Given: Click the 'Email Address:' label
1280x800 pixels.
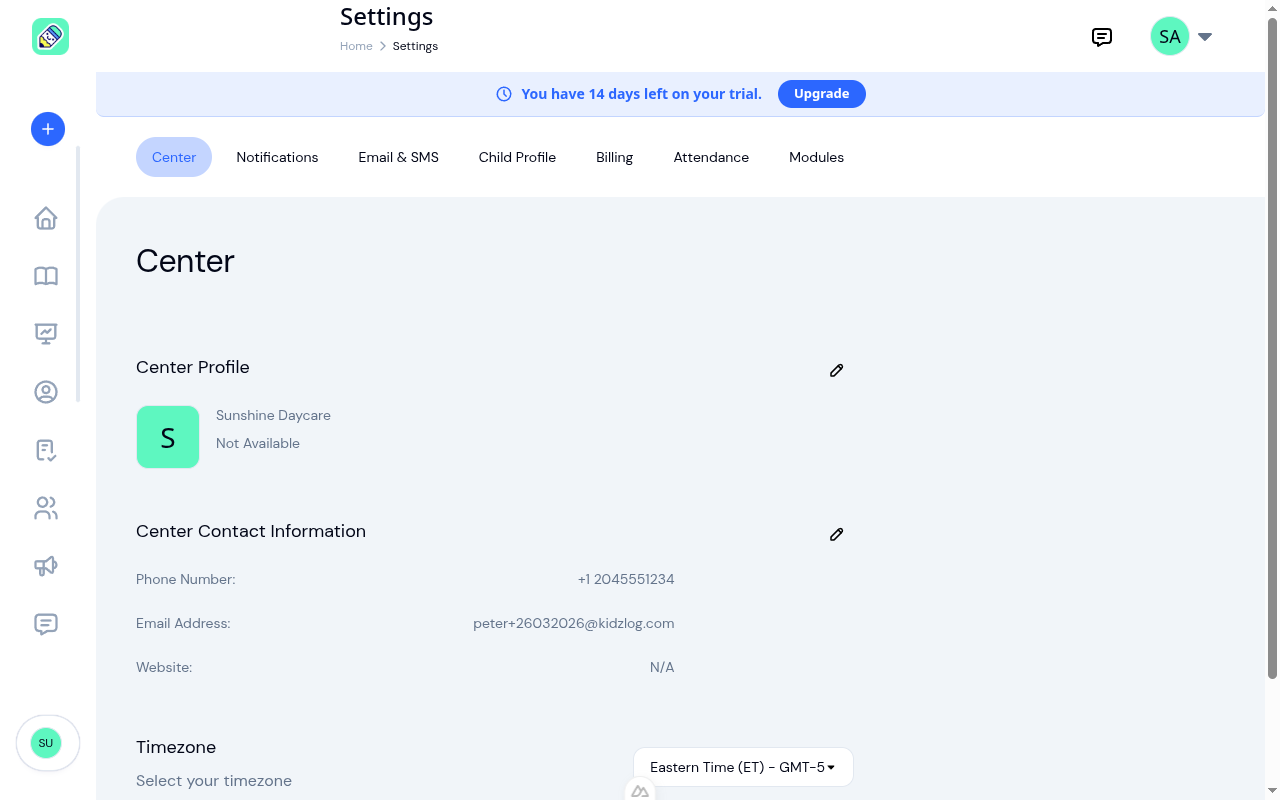Looking at the screenshot, I should 183,623.
